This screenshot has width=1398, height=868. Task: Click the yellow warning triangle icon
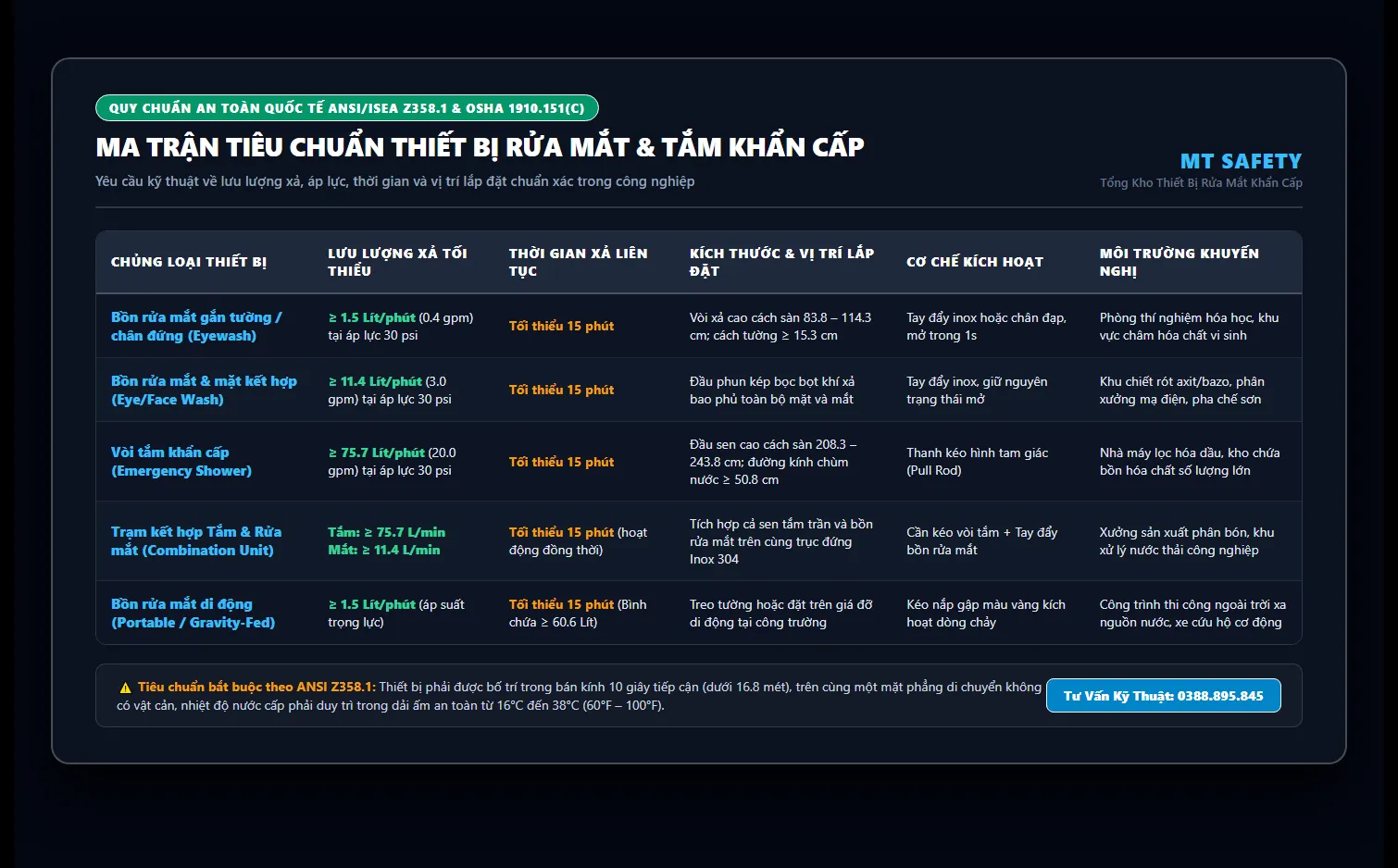click(x=125, y=688)
